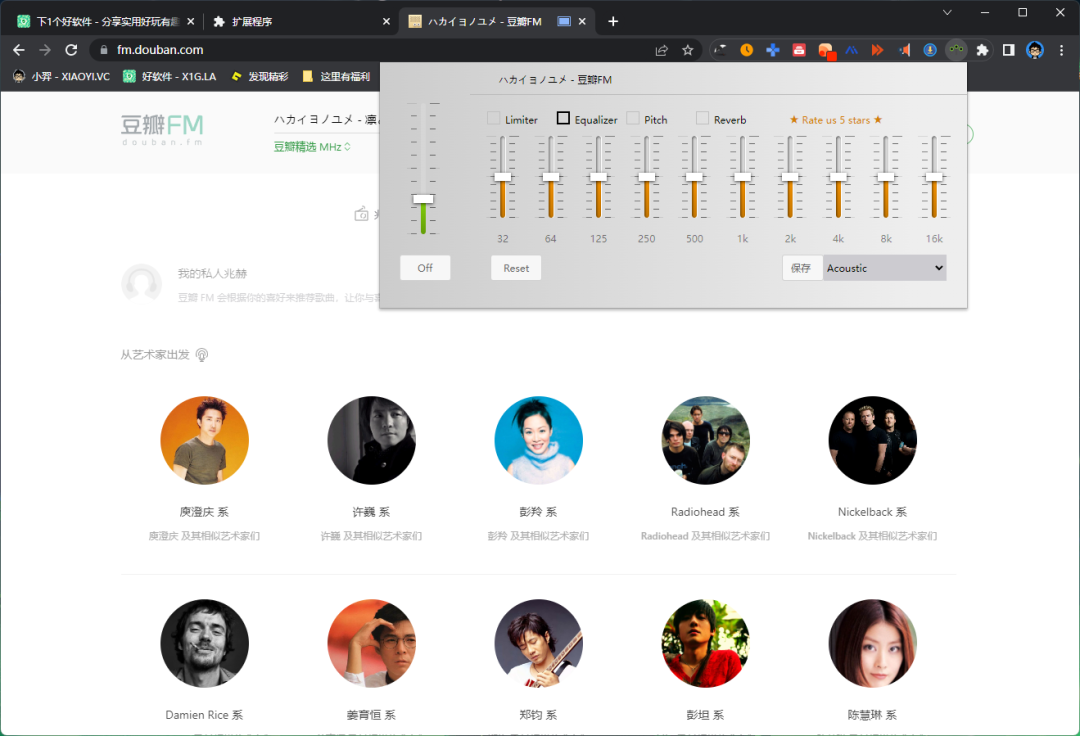This screenshot has height=736, width=1080.
Task: Open the blue double-peak extension icon
Action: click(x=852, y=50)
